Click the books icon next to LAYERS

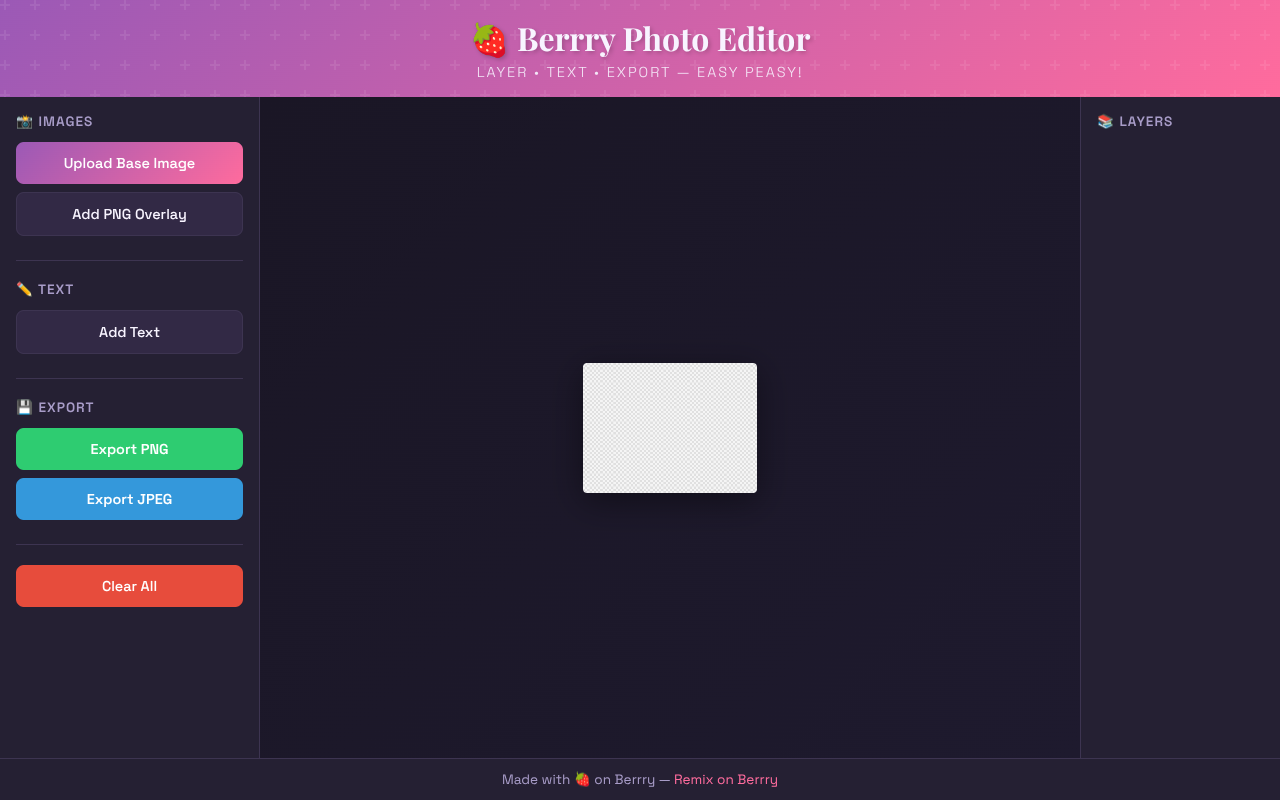[x=1104, y=121]
